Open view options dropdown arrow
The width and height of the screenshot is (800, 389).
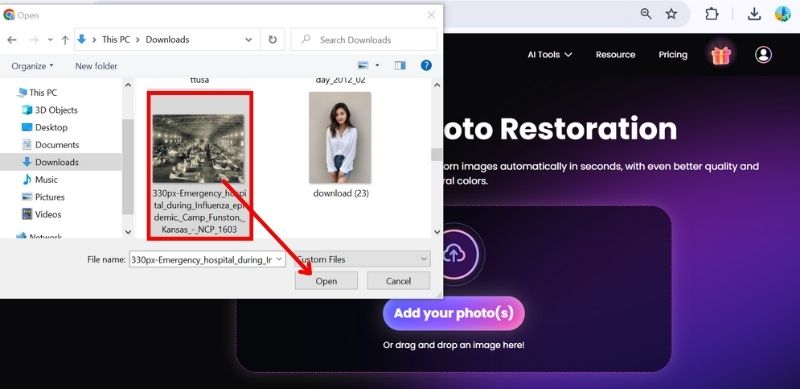(378, 65)
